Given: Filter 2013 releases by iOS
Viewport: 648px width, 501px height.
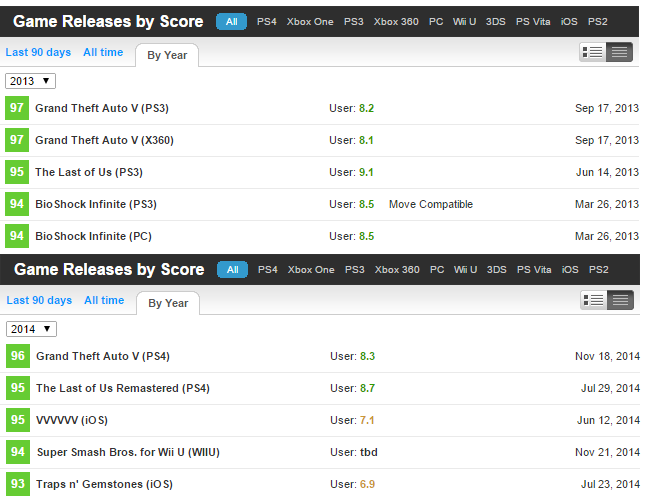Looking at the screenshot, I should [x=569, y=21].
